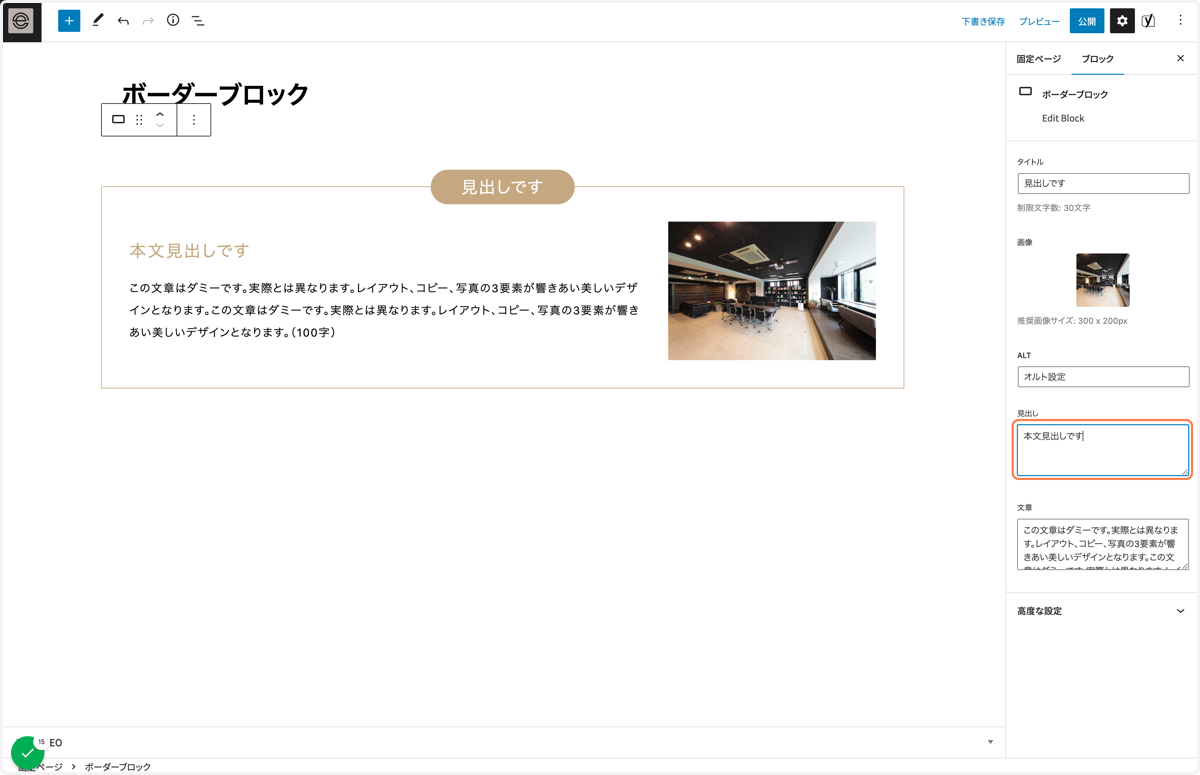Click the ボーダーブロック page title
This screenshot has width=1200, height=775.
click(x=215, y=94)
